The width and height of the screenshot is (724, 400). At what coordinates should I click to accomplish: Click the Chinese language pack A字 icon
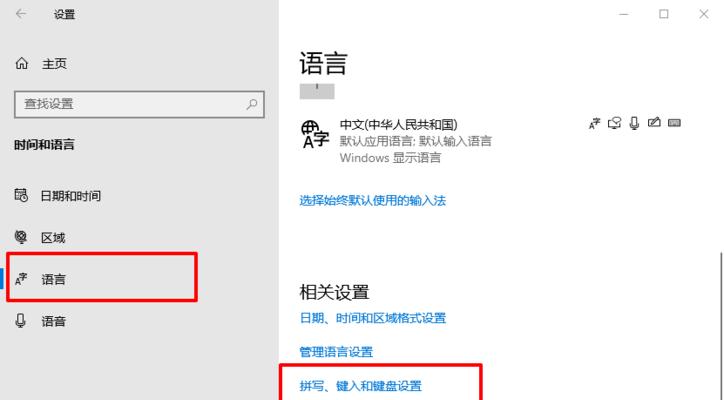(315, 134)
